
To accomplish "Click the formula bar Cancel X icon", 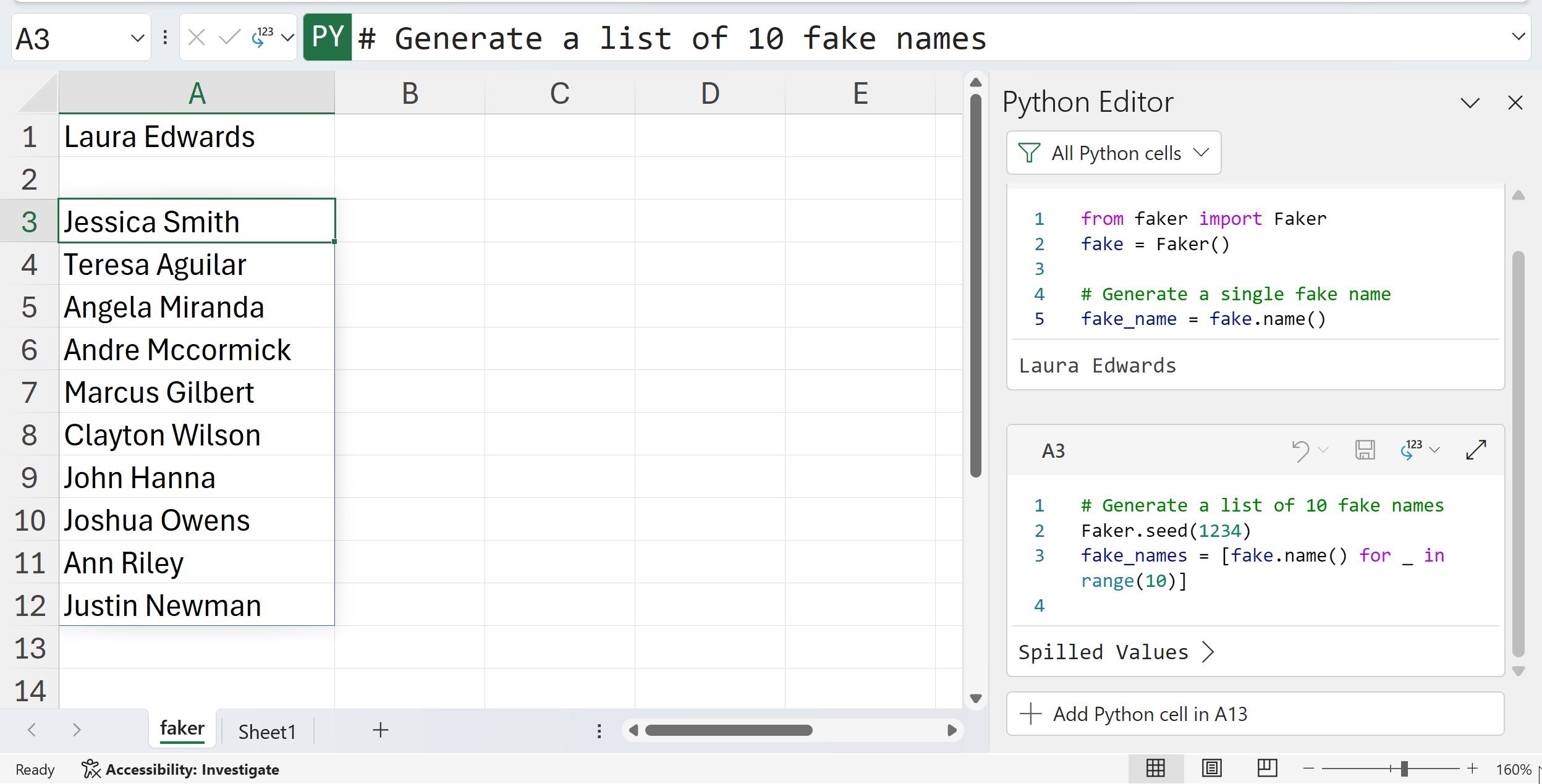I will pos(197,38).
